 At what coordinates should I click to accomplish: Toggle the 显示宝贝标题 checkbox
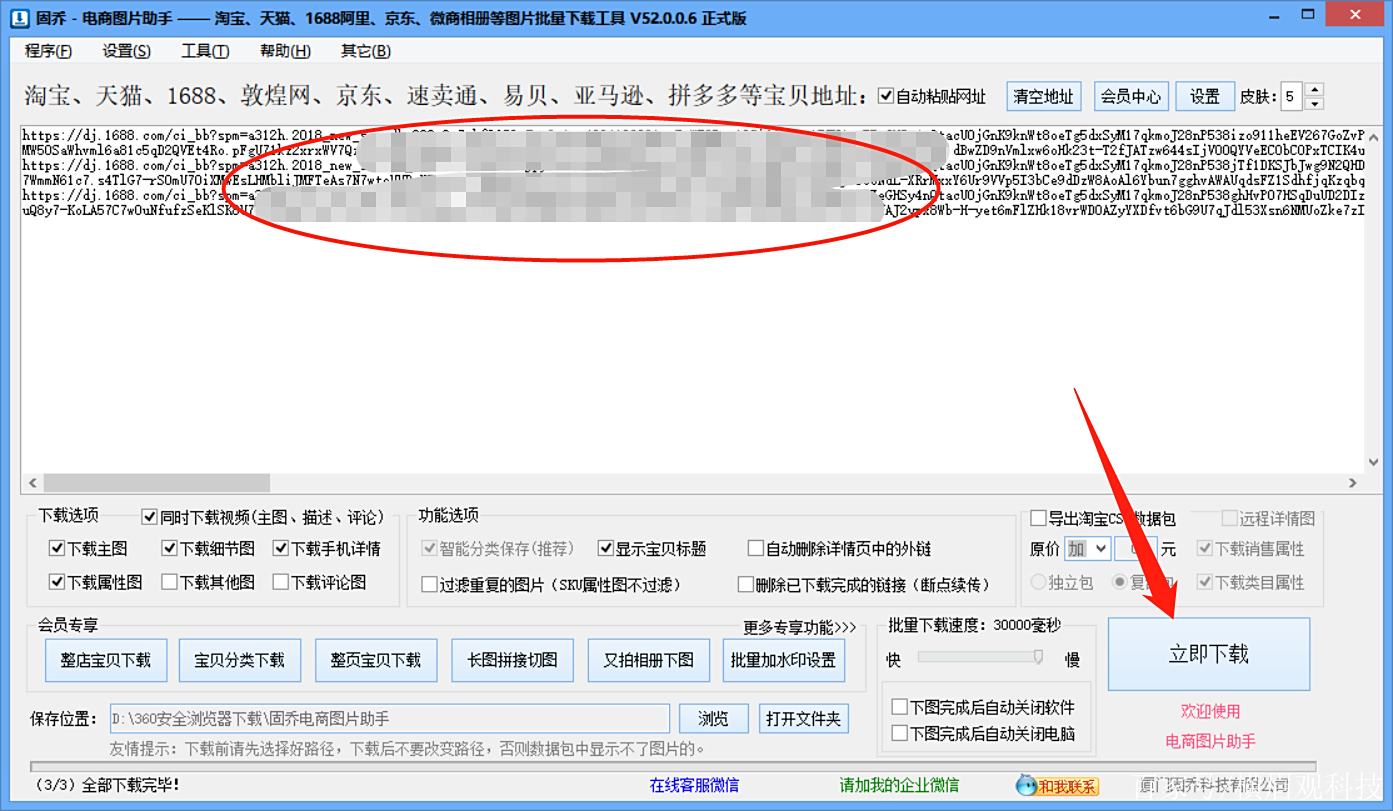[x=605, y=549]
